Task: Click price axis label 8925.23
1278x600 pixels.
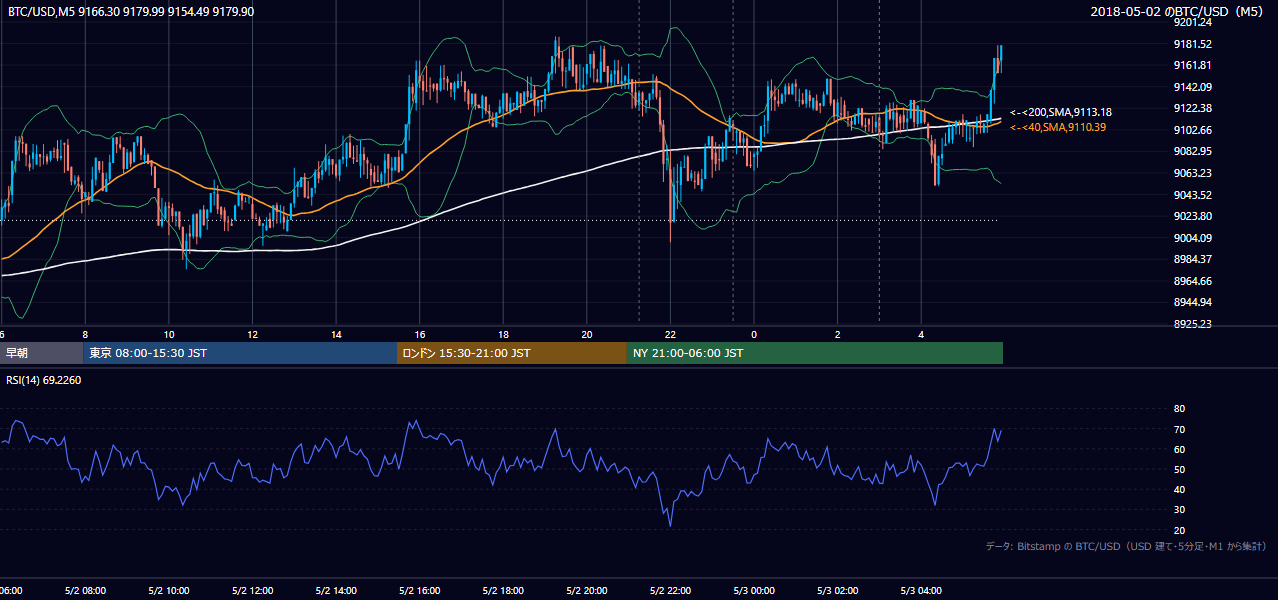Action: pos(1192,324)
